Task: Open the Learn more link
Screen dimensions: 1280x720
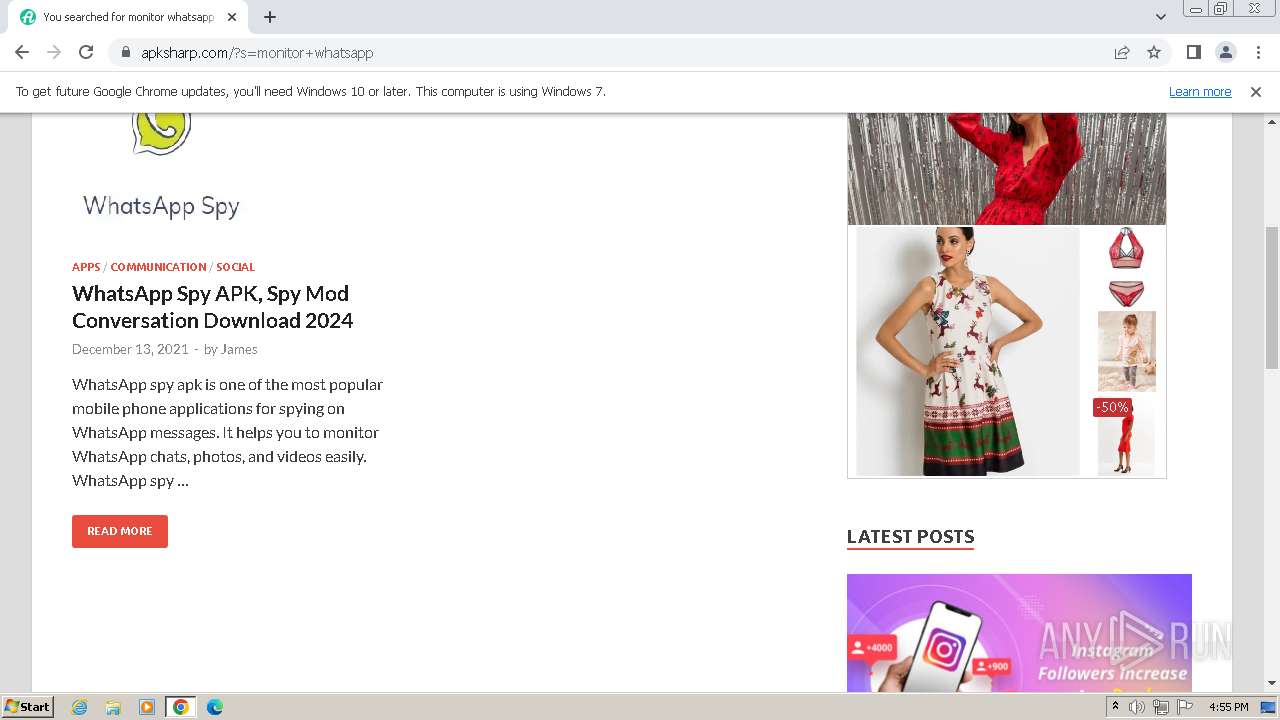Action: (1200, 91)
